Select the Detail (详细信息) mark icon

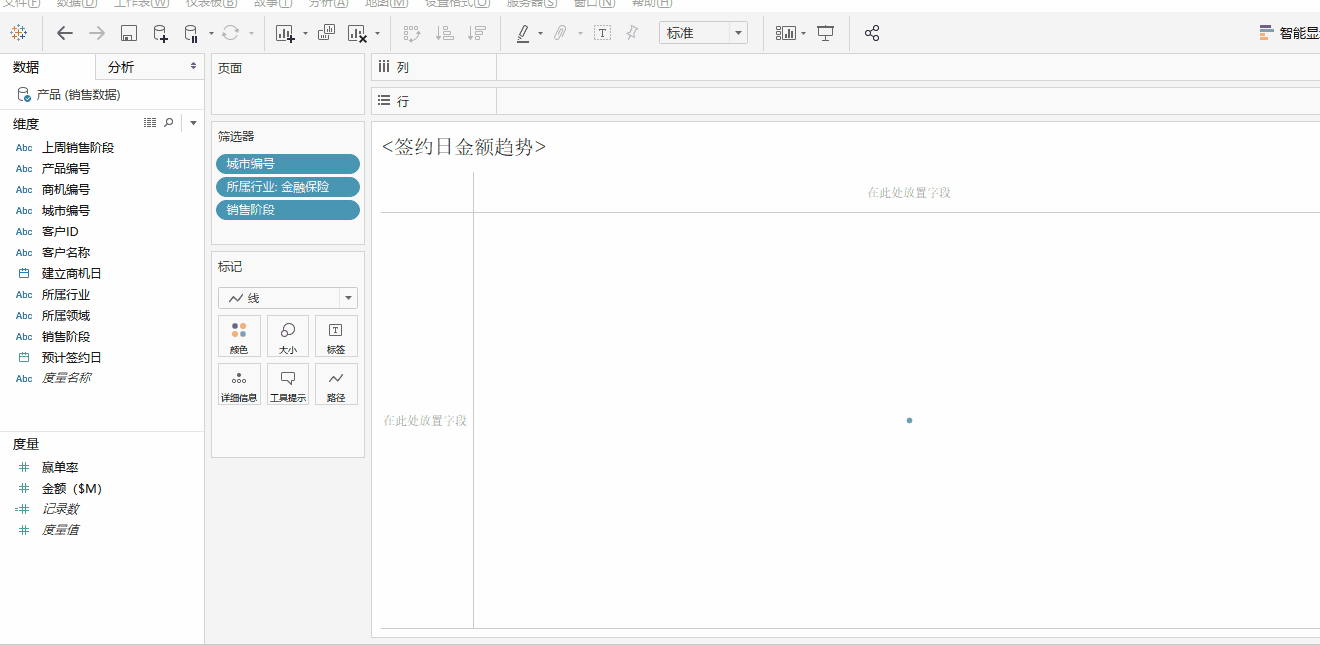coord(239,383)
